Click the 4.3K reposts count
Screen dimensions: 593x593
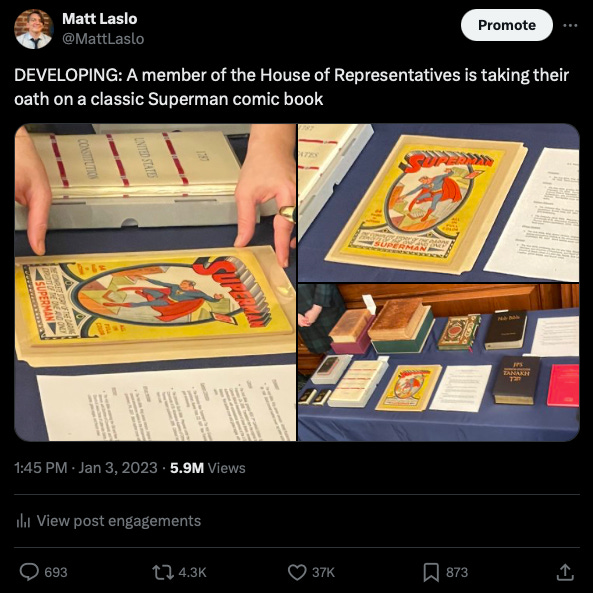pyautogui.click(x=192, y=572)
